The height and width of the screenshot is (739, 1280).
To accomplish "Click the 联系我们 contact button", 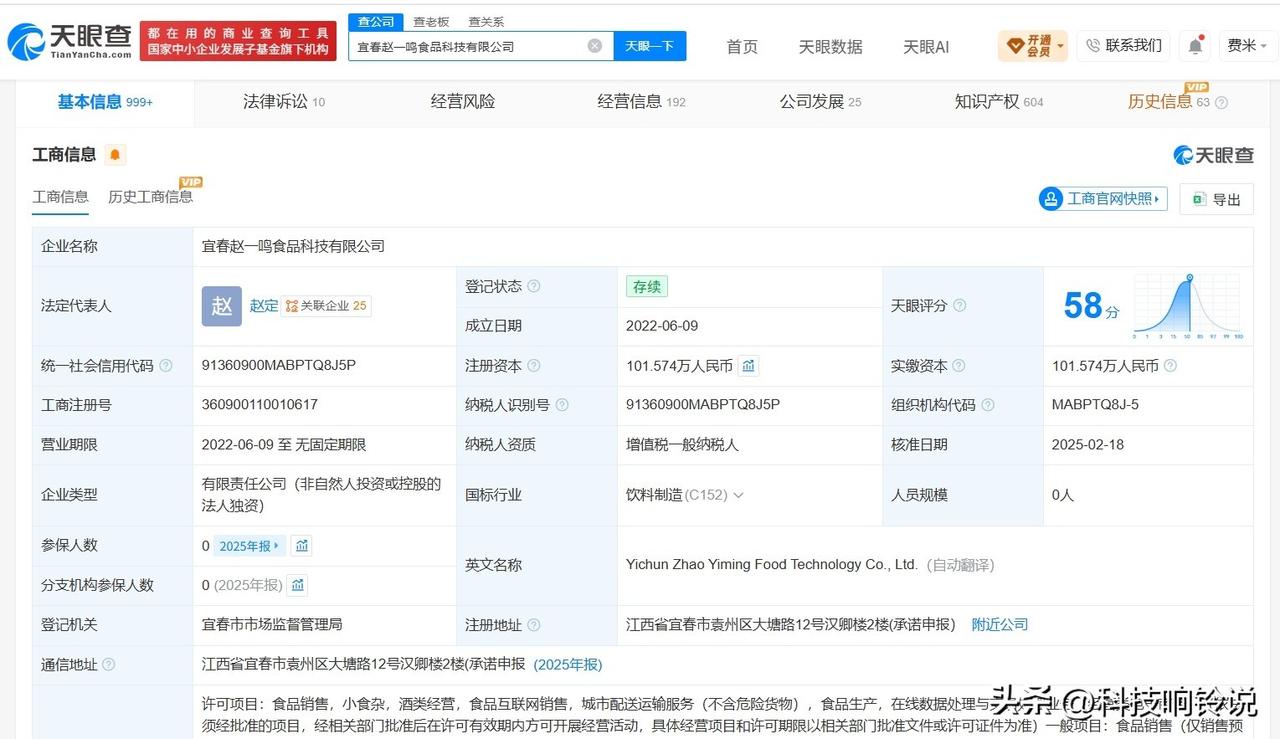I will (x=1123, y=46).
